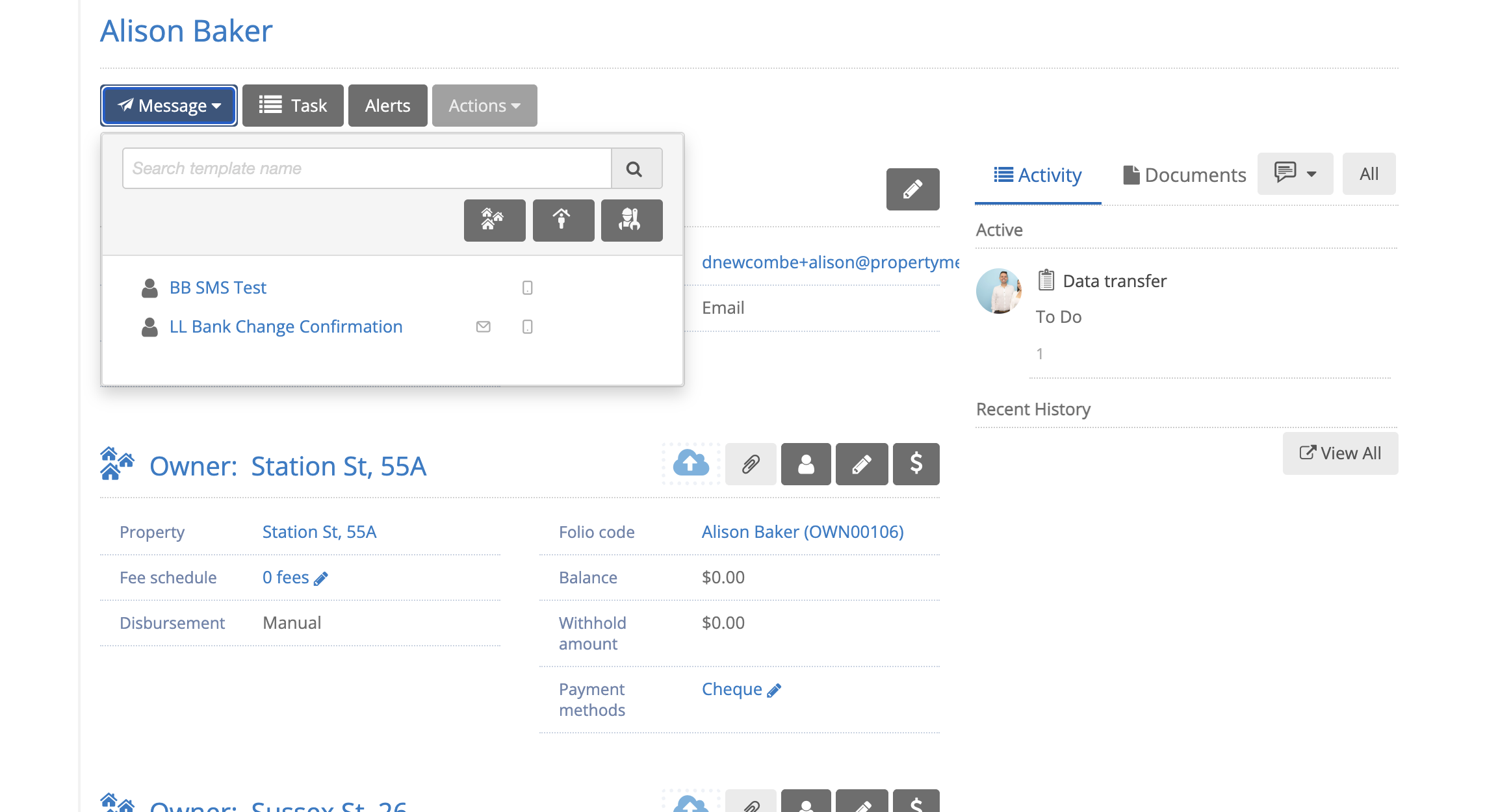
Task: Click person contact button for Station St owner
Action: tap(806, 464)
